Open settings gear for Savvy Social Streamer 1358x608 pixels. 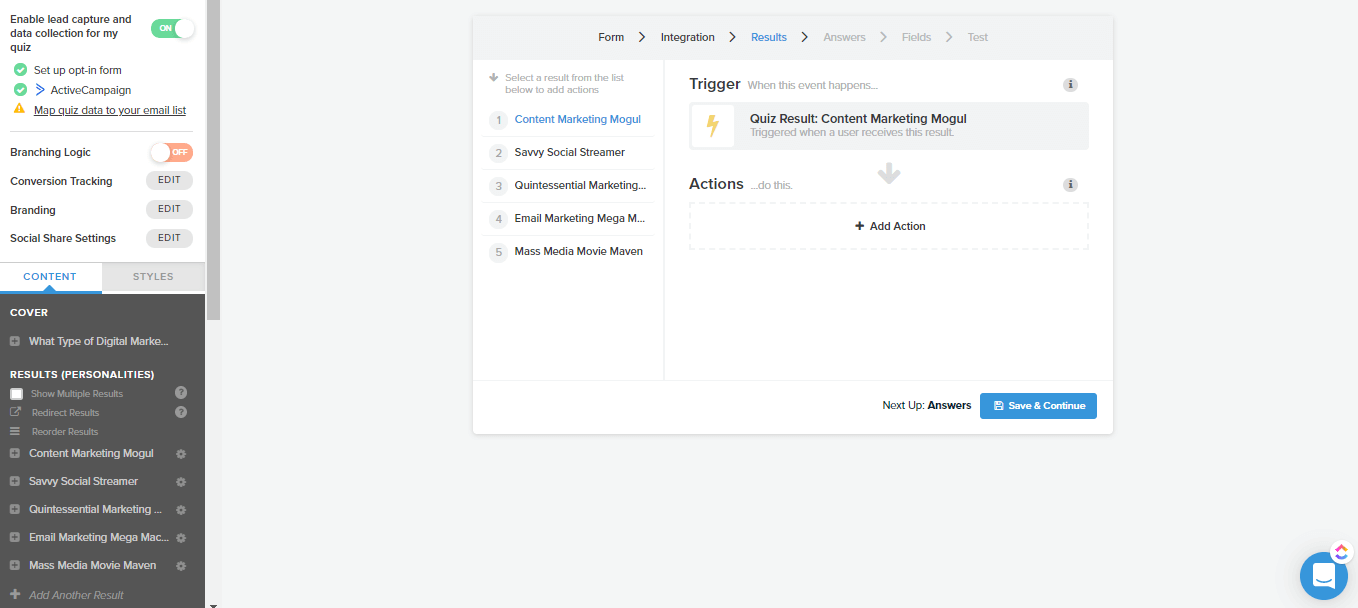pyautogui.click(x=181, y=482)
